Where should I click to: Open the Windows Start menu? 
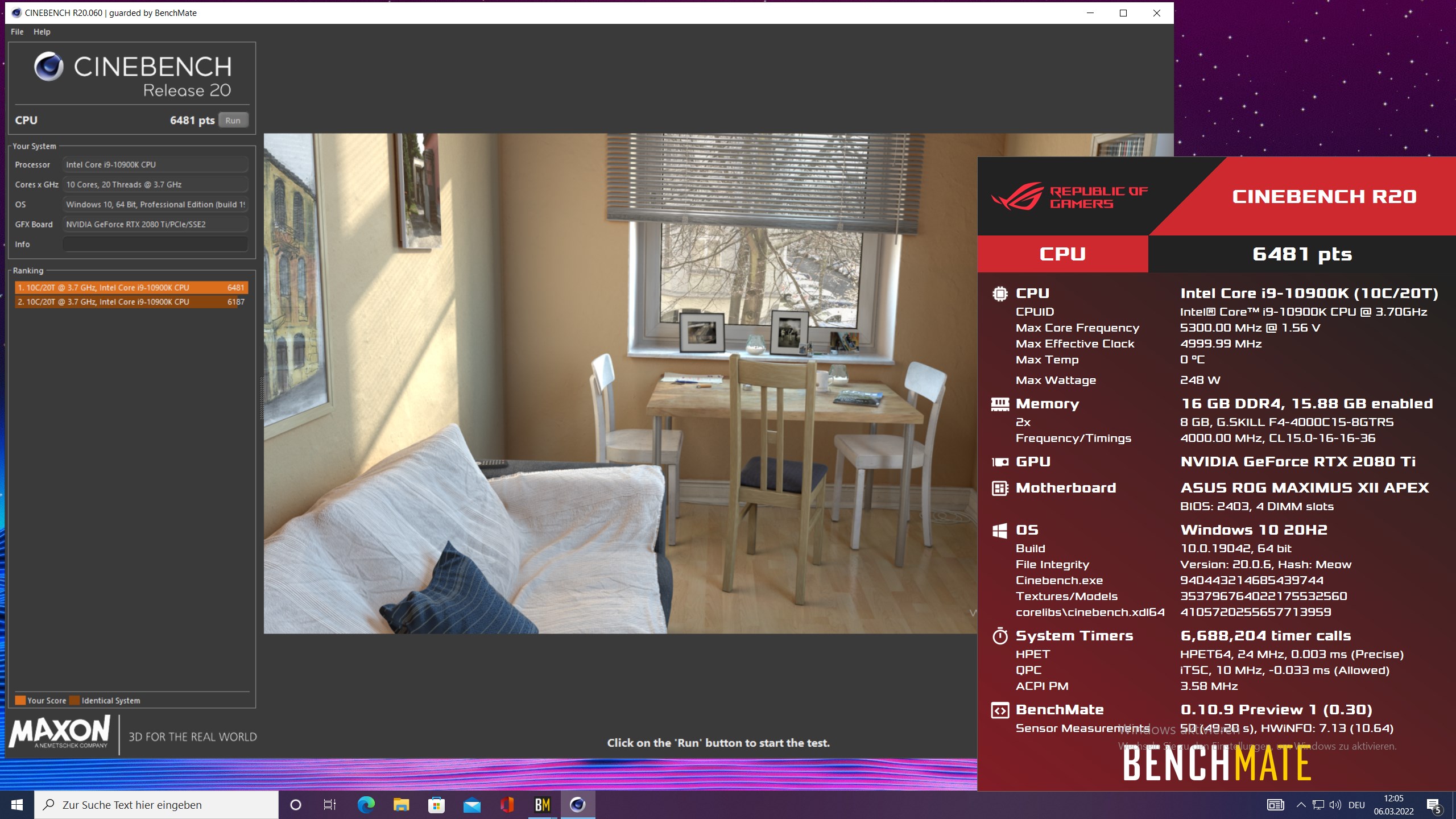pyautogui.click(x=17, y=805)
